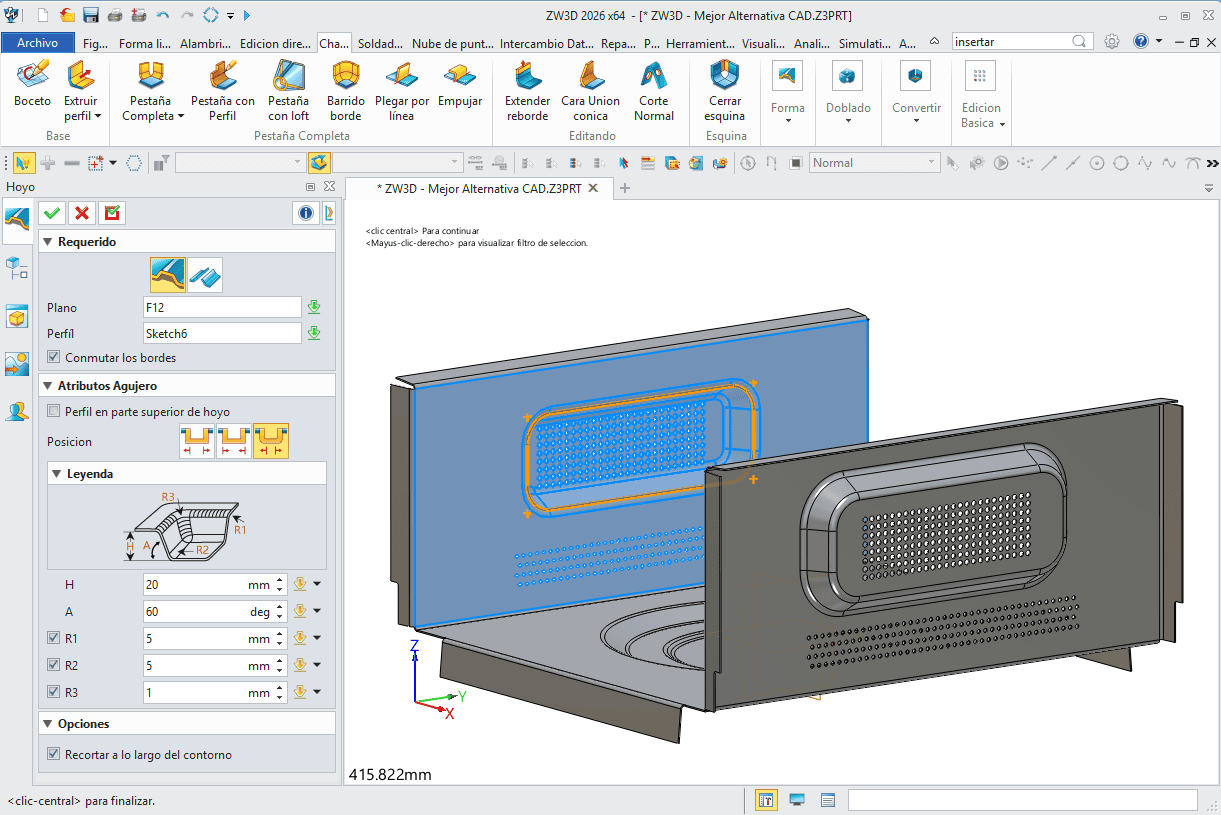1221x815 pixels.
Task: Uncheck the R1 checkbox
Action: point(54,638)
